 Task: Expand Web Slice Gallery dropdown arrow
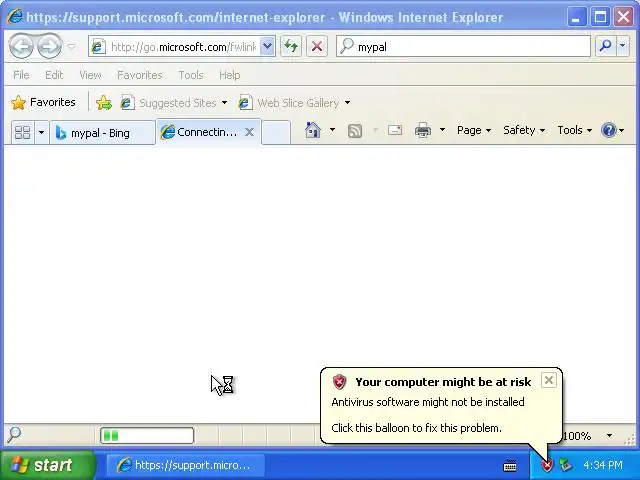coord(347,102)
